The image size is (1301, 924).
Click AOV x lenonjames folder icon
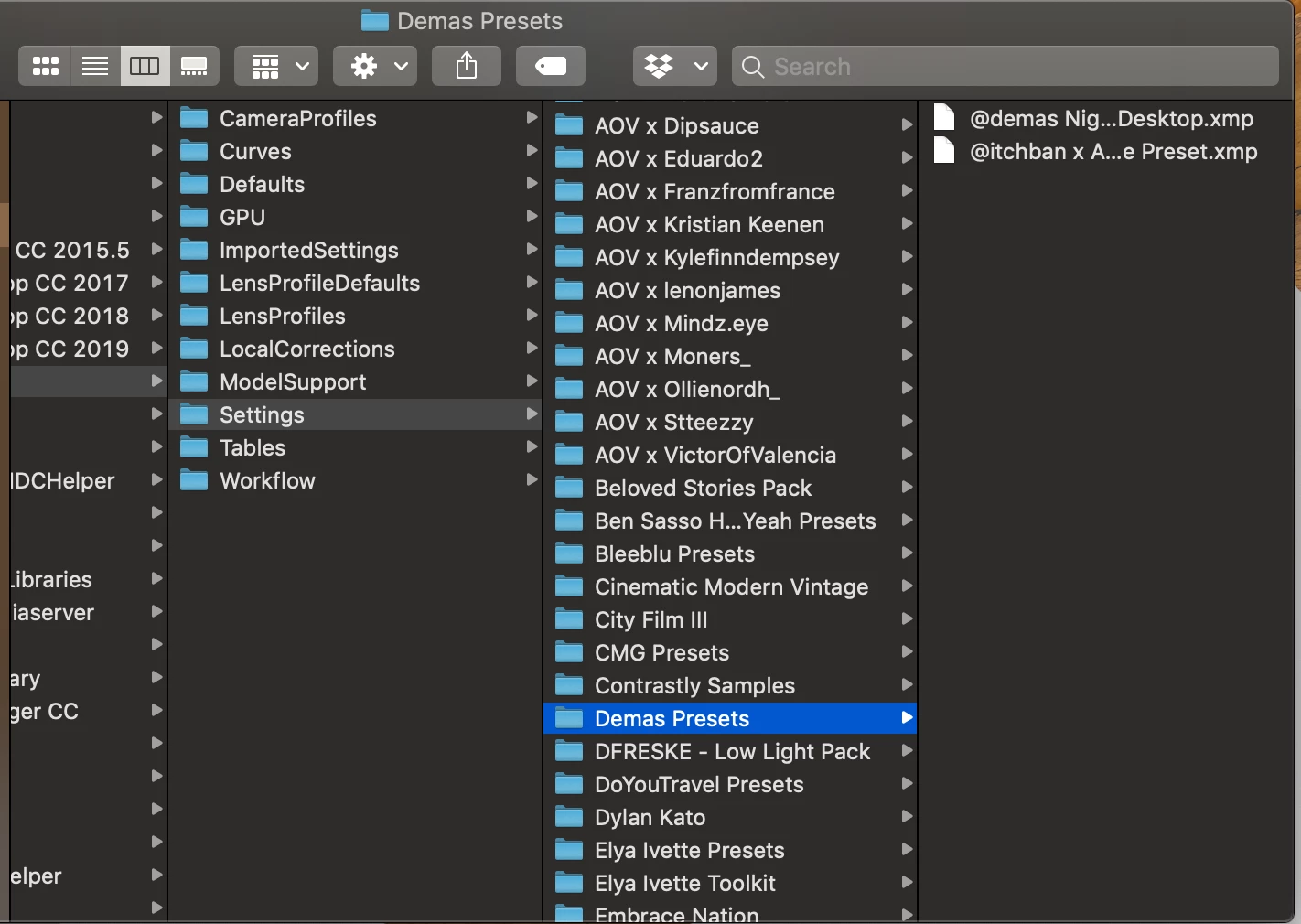point(569,290)
